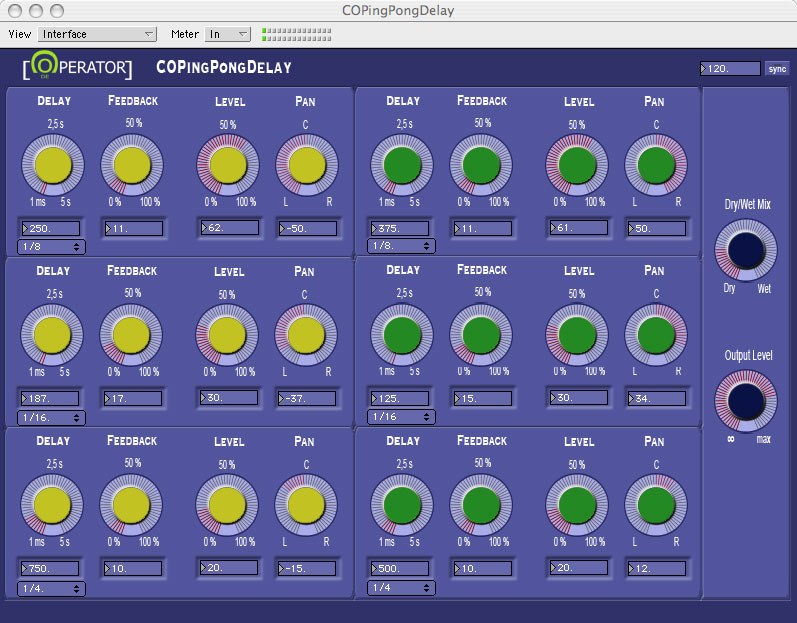Open the 1/4 note division dropdown under 500
Viewport: 797px width, 623px height.
(x=402, y=588)
